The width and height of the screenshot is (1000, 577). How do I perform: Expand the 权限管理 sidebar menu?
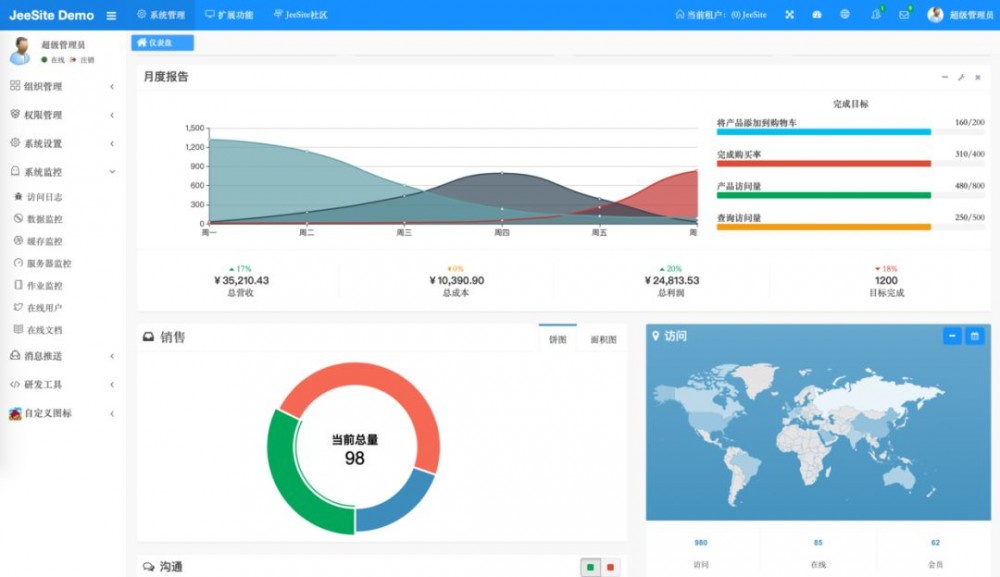(x=55, y=115)
